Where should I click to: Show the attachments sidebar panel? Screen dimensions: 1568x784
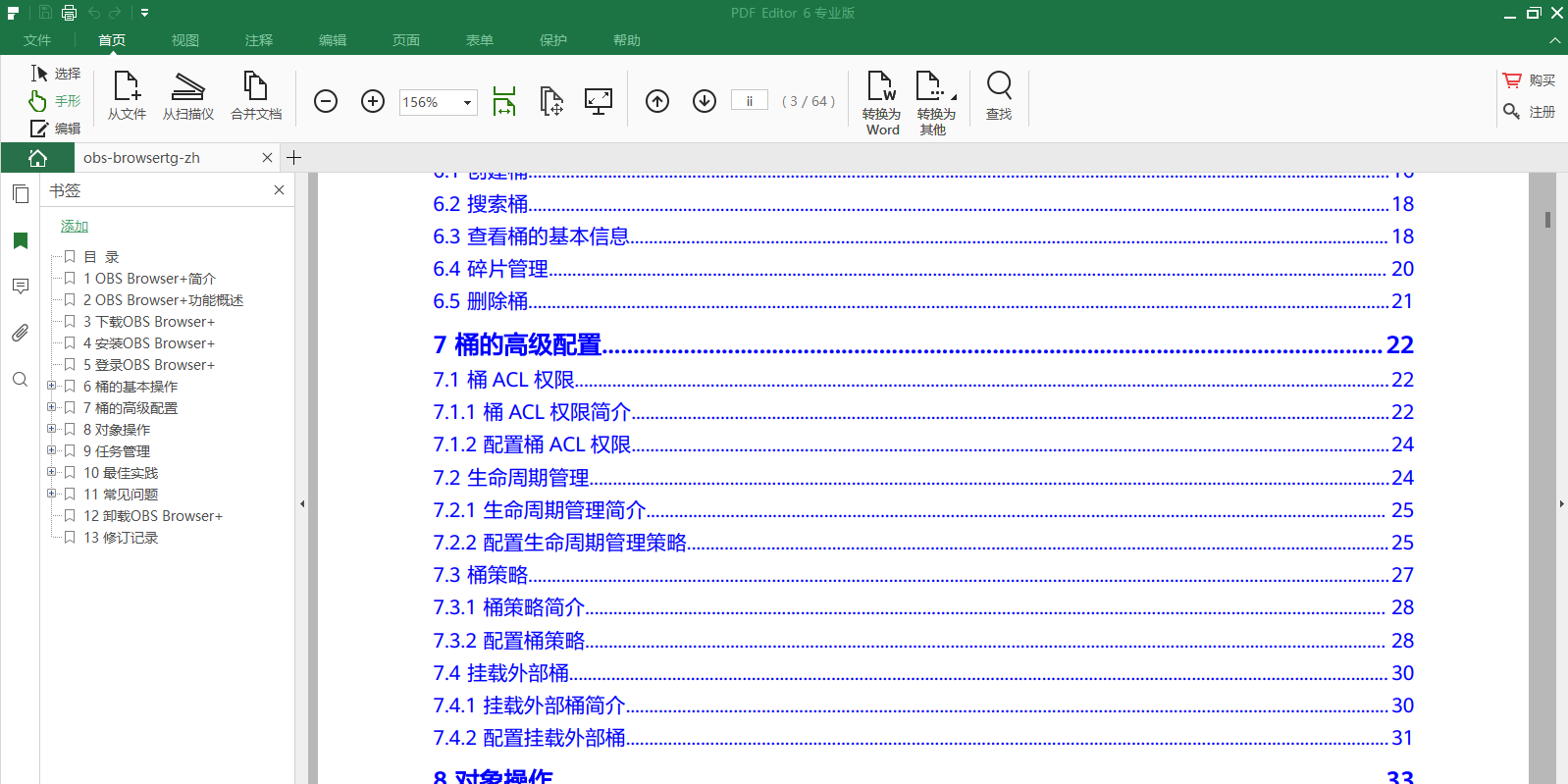click(20, 333)
